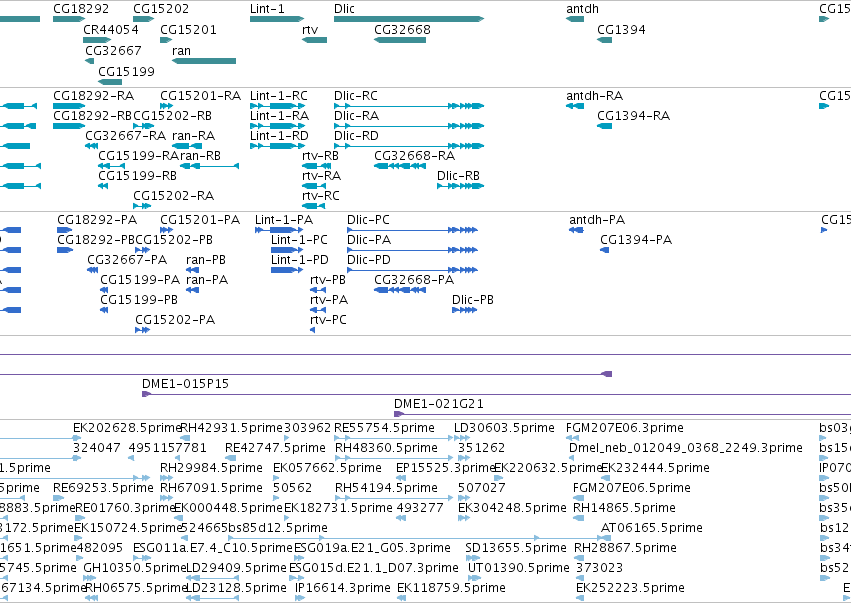Click the CG32668-PA protein label
851x603 pixels.
tap(414, 280)
